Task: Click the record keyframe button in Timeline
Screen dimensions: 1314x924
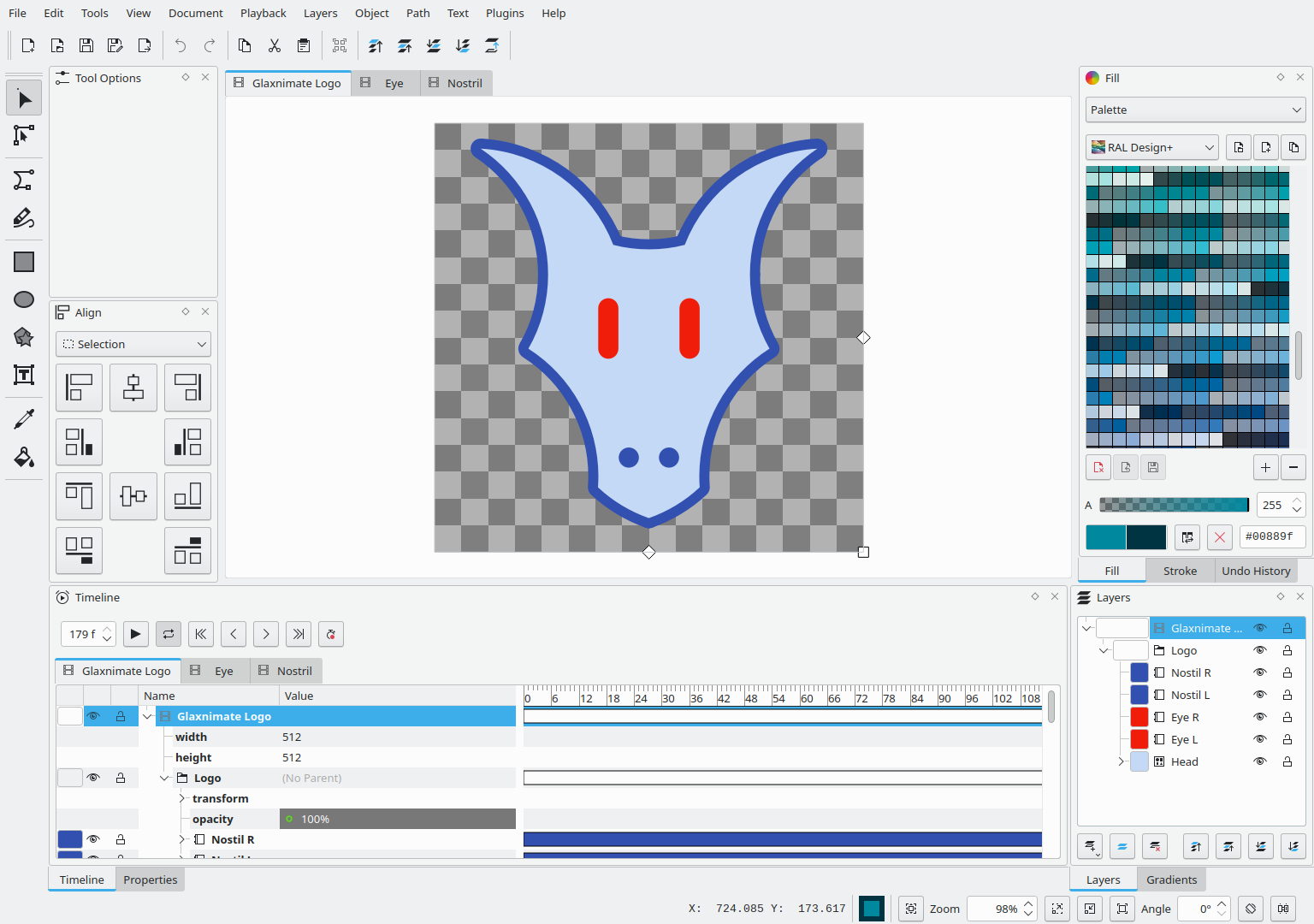Action: (331, 634)
